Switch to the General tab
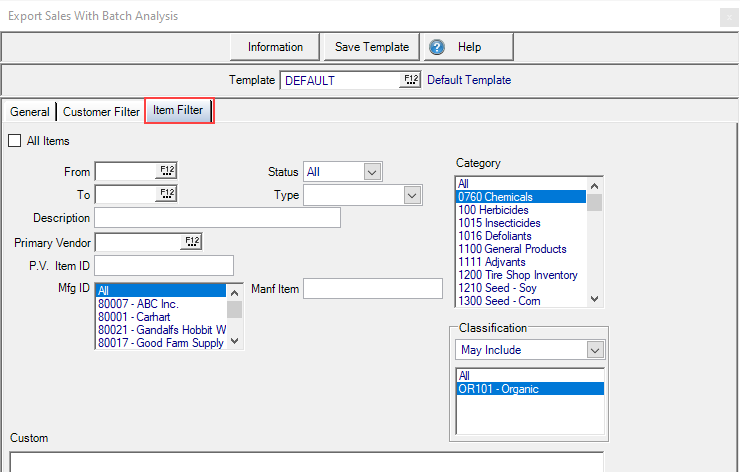740x472 pixels. pos(29,112)
